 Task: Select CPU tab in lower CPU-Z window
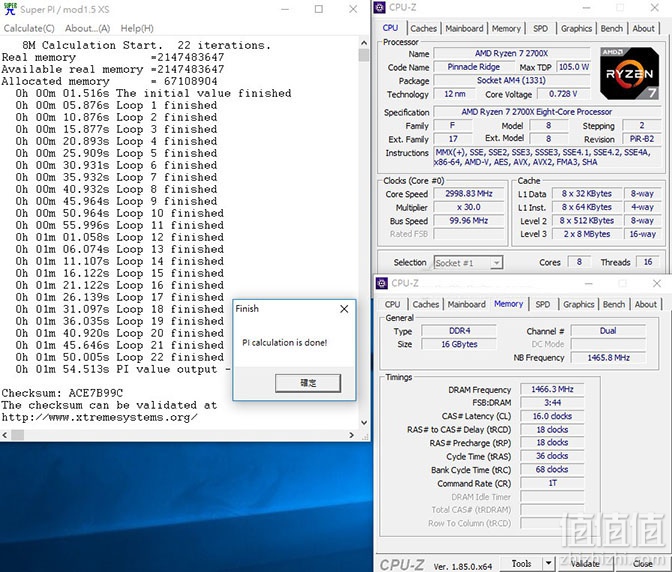click(392, 304)
